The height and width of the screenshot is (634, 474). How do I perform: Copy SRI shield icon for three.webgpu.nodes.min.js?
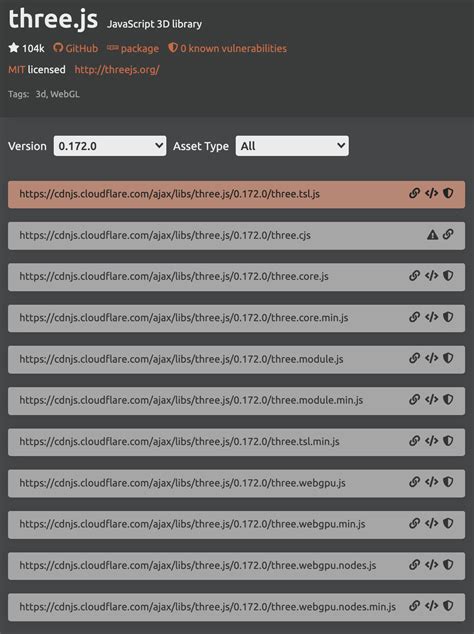448,606
